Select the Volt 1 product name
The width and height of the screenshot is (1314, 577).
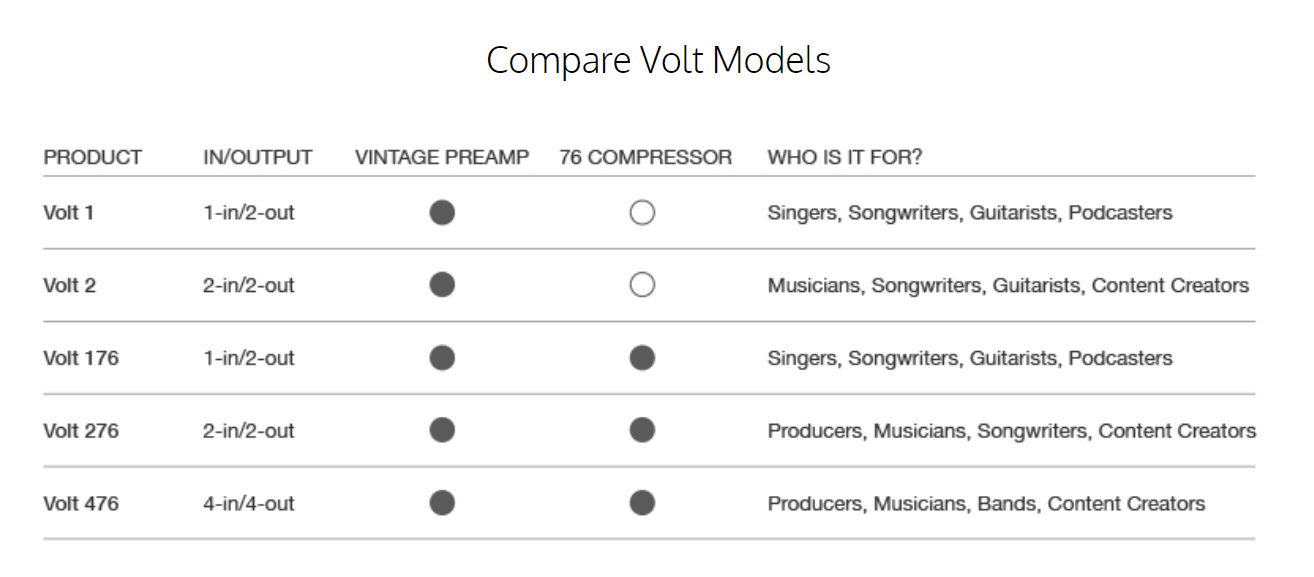[x=68, y=213]
